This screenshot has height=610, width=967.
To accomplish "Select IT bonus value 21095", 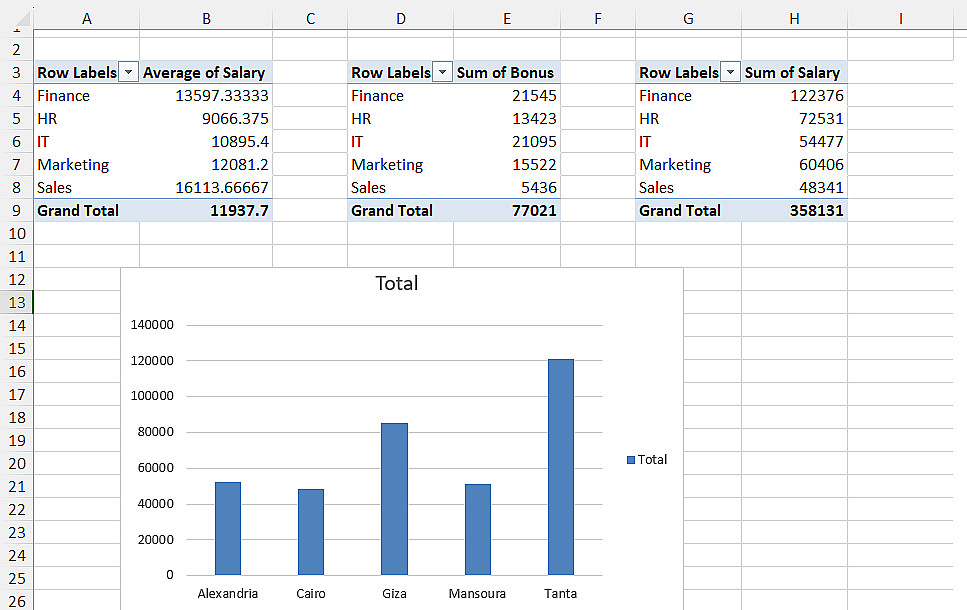I will point(507,141).
